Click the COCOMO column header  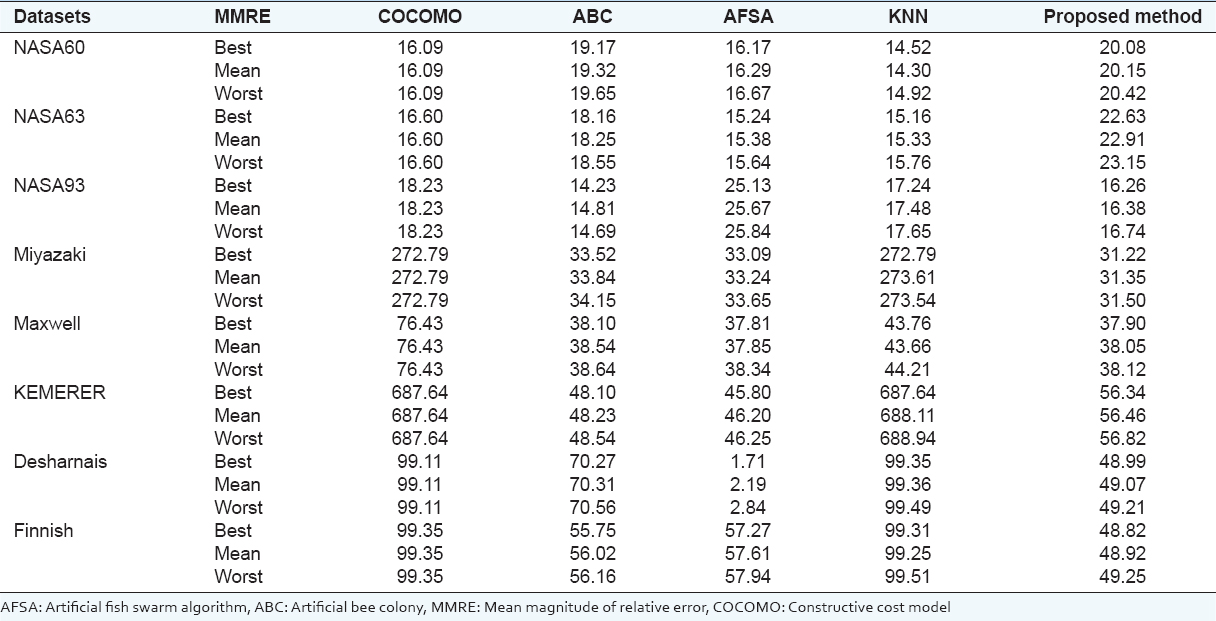click(423, 17)
